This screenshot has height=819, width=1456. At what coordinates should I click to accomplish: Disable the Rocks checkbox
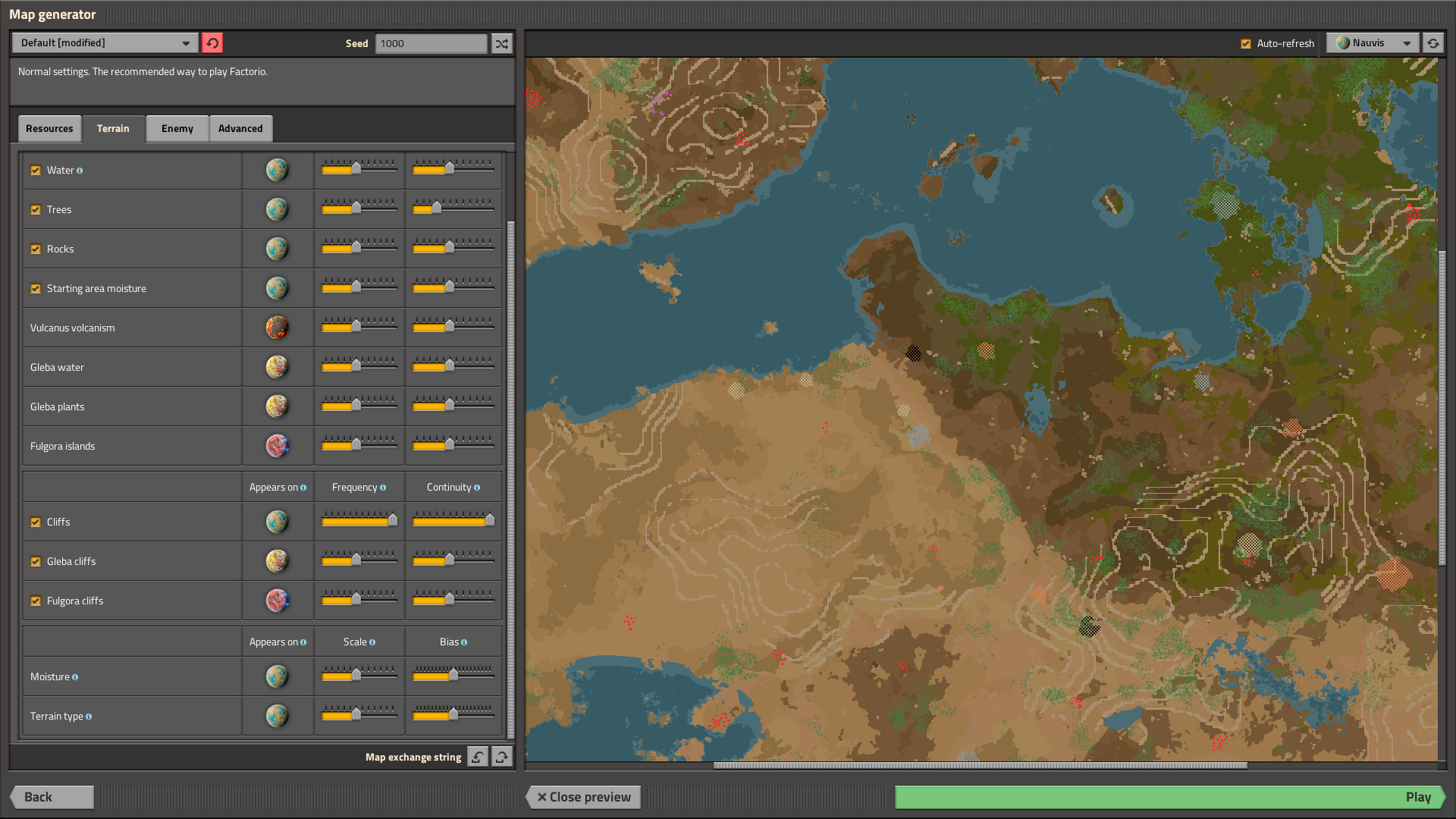pos(36,249)
